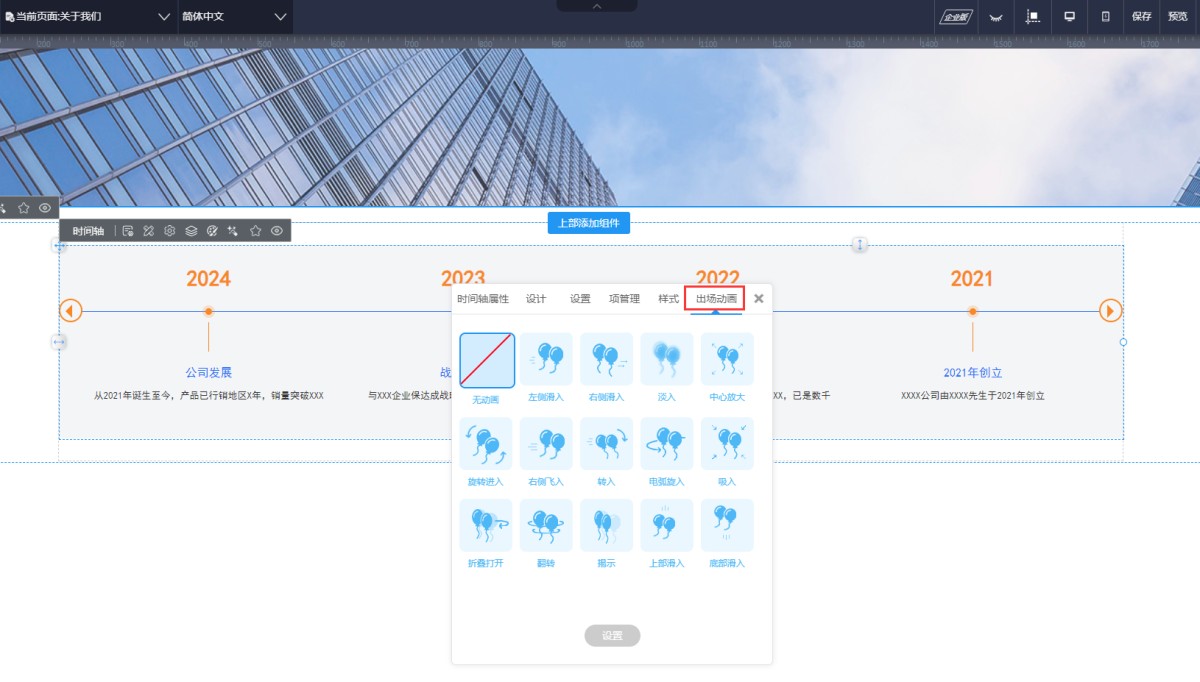Click the layers icon in 时间轴 toolbar
1200x682 pixels.
click(191, 231)
